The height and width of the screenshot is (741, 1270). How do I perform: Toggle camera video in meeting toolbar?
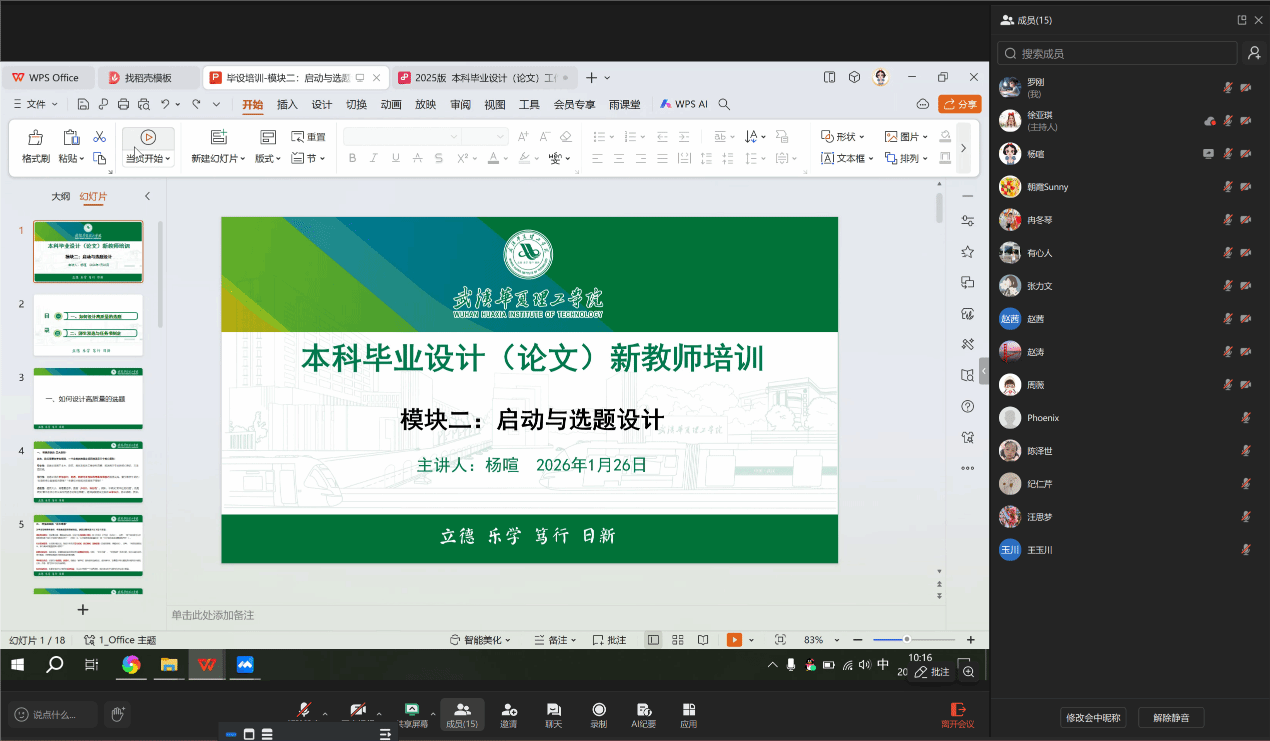(357, 710)
